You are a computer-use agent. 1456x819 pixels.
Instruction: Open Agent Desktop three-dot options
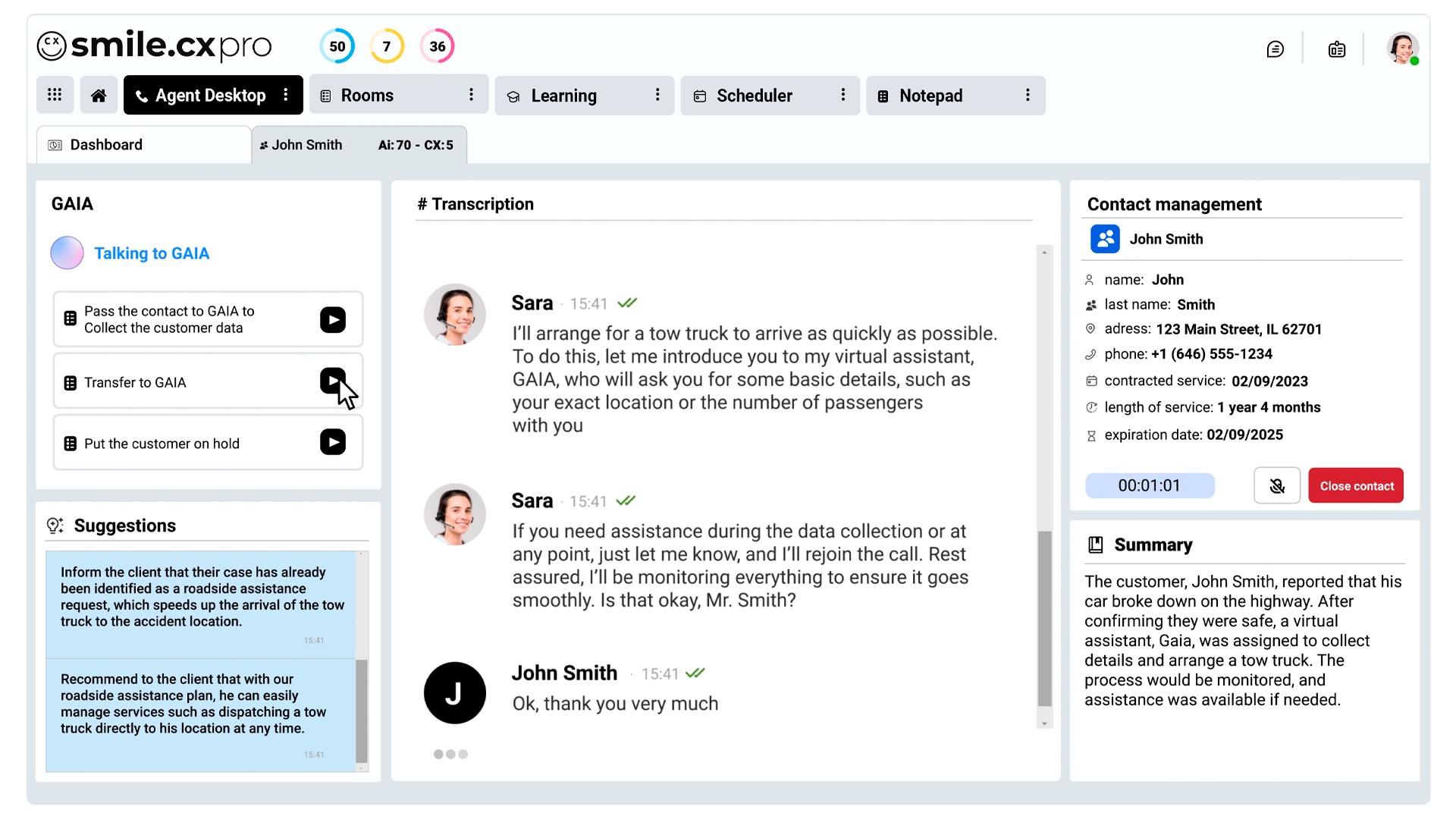tap(286, 95)
